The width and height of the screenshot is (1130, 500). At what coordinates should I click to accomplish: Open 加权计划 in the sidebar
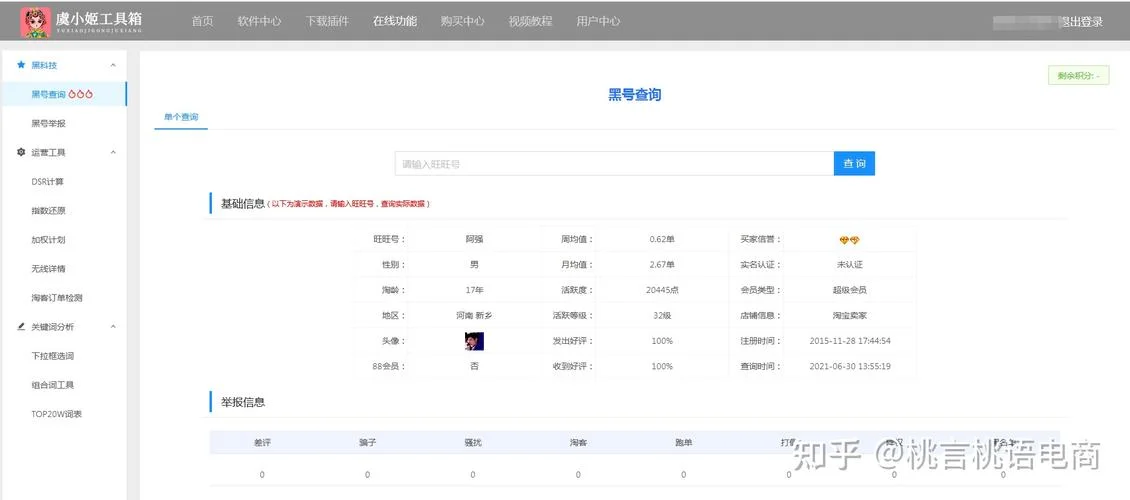[48, 239]
